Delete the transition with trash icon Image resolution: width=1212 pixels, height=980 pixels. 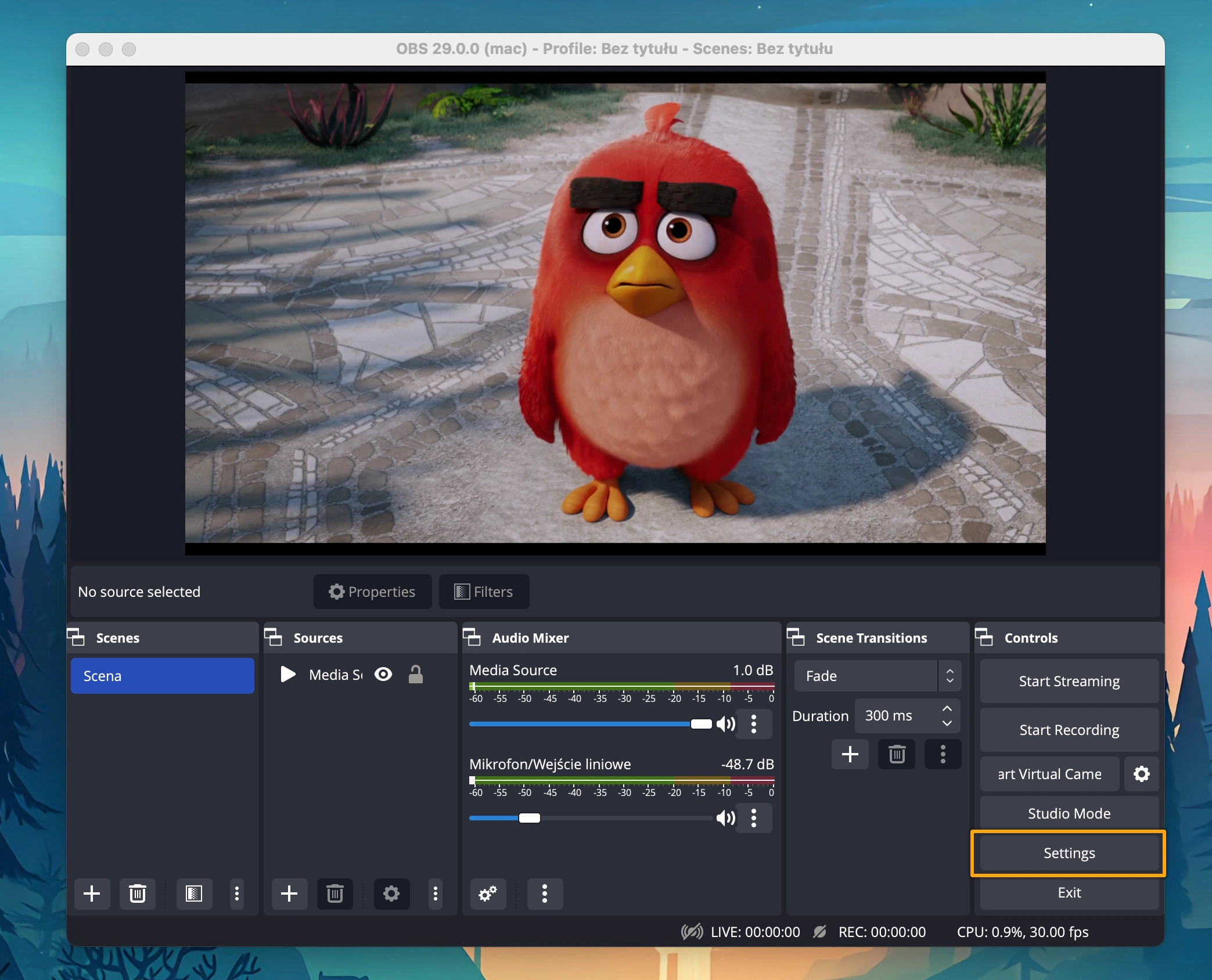coord(897,754)
